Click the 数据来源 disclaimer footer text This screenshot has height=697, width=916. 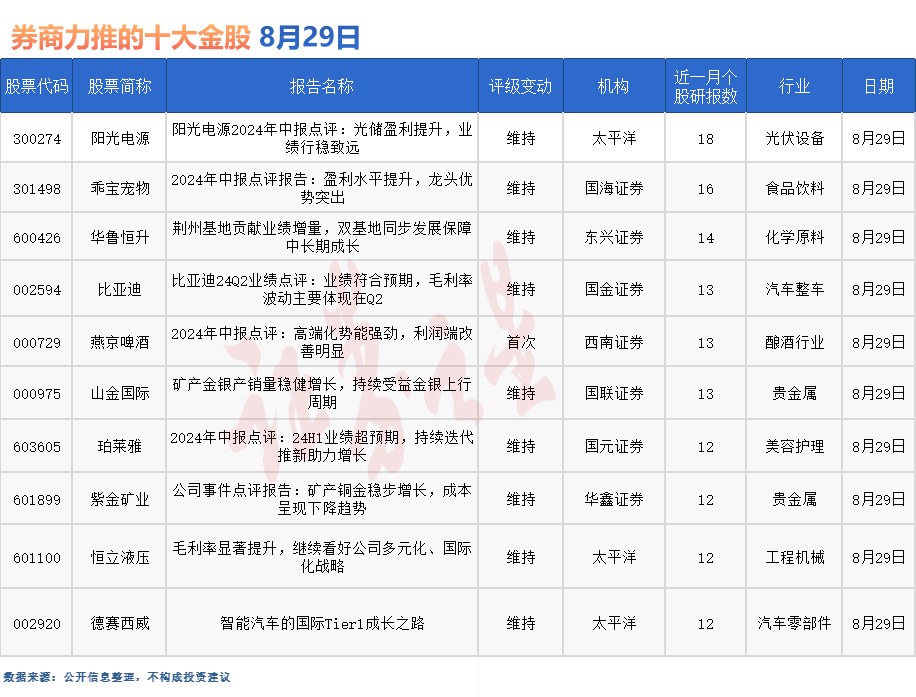coord(116,677)
